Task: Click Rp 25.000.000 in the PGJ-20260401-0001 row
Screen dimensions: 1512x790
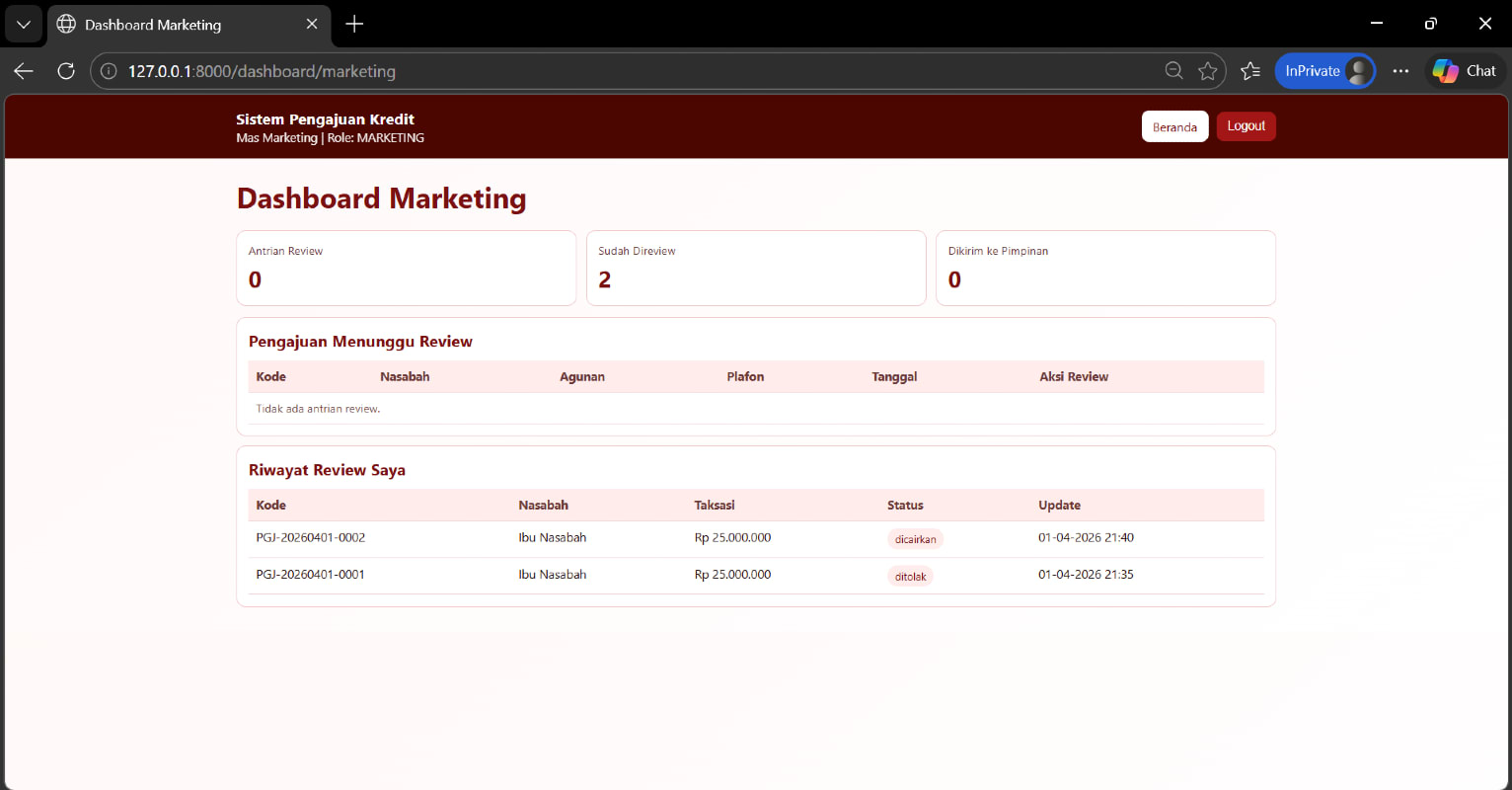Action: pyautogui.click(x=732, y=575)
